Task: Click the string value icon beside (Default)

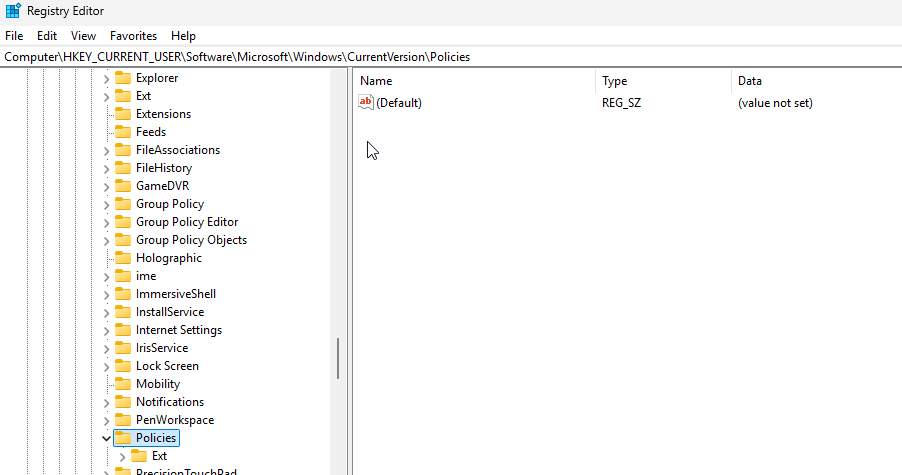Action: 365,102
